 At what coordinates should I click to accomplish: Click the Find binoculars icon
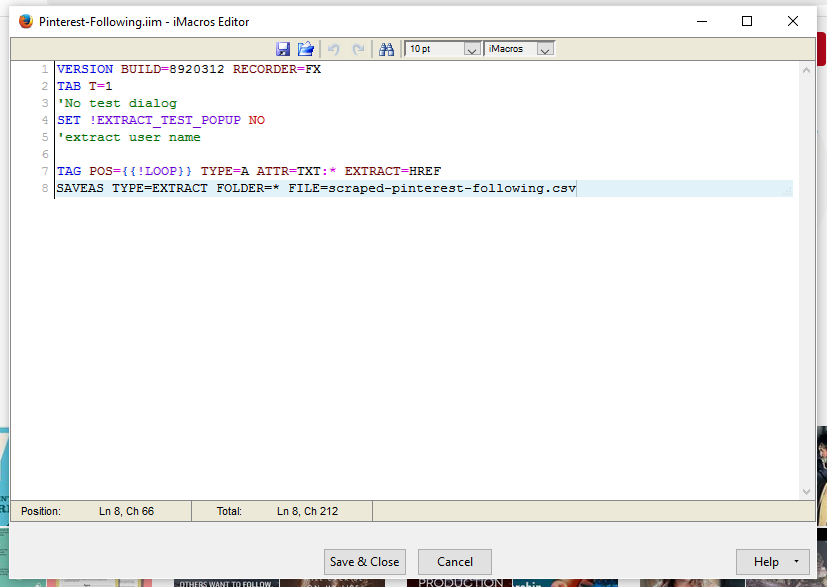[x=386, y=49]
